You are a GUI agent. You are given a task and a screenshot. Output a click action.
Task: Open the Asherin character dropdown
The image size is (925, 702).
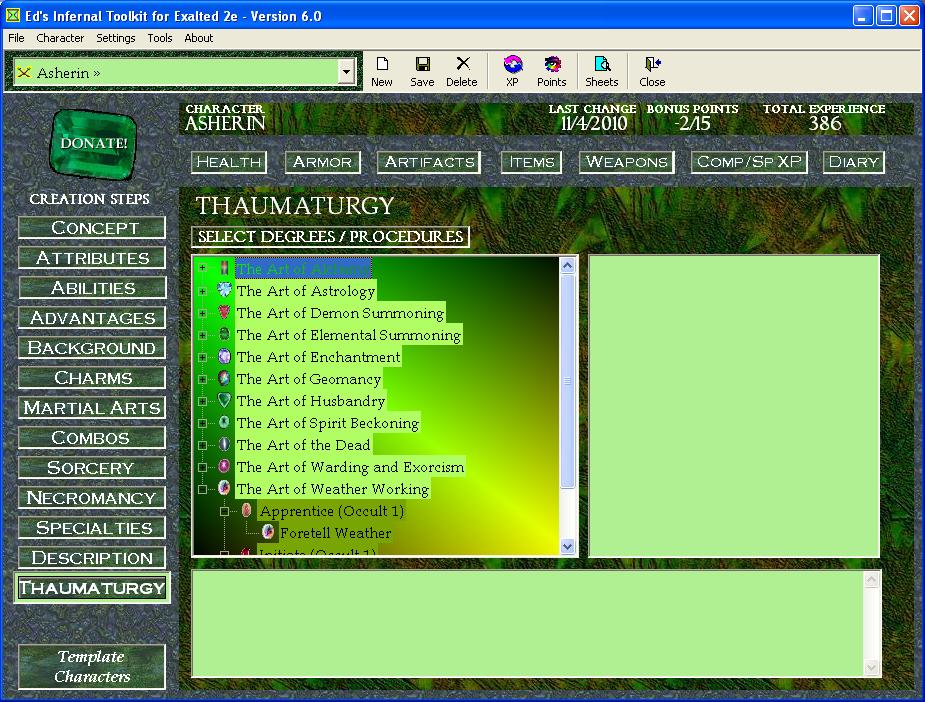click(346, 73)
